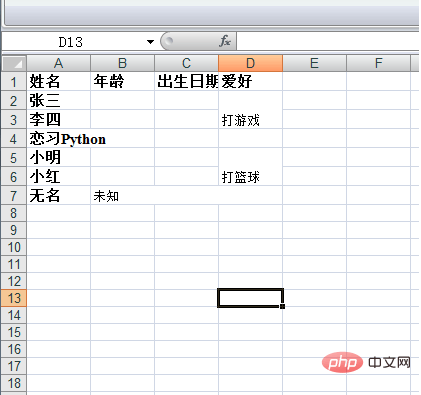The image size is (421, 395).
Task: Select row 2 header
Action: pos(14,100)
